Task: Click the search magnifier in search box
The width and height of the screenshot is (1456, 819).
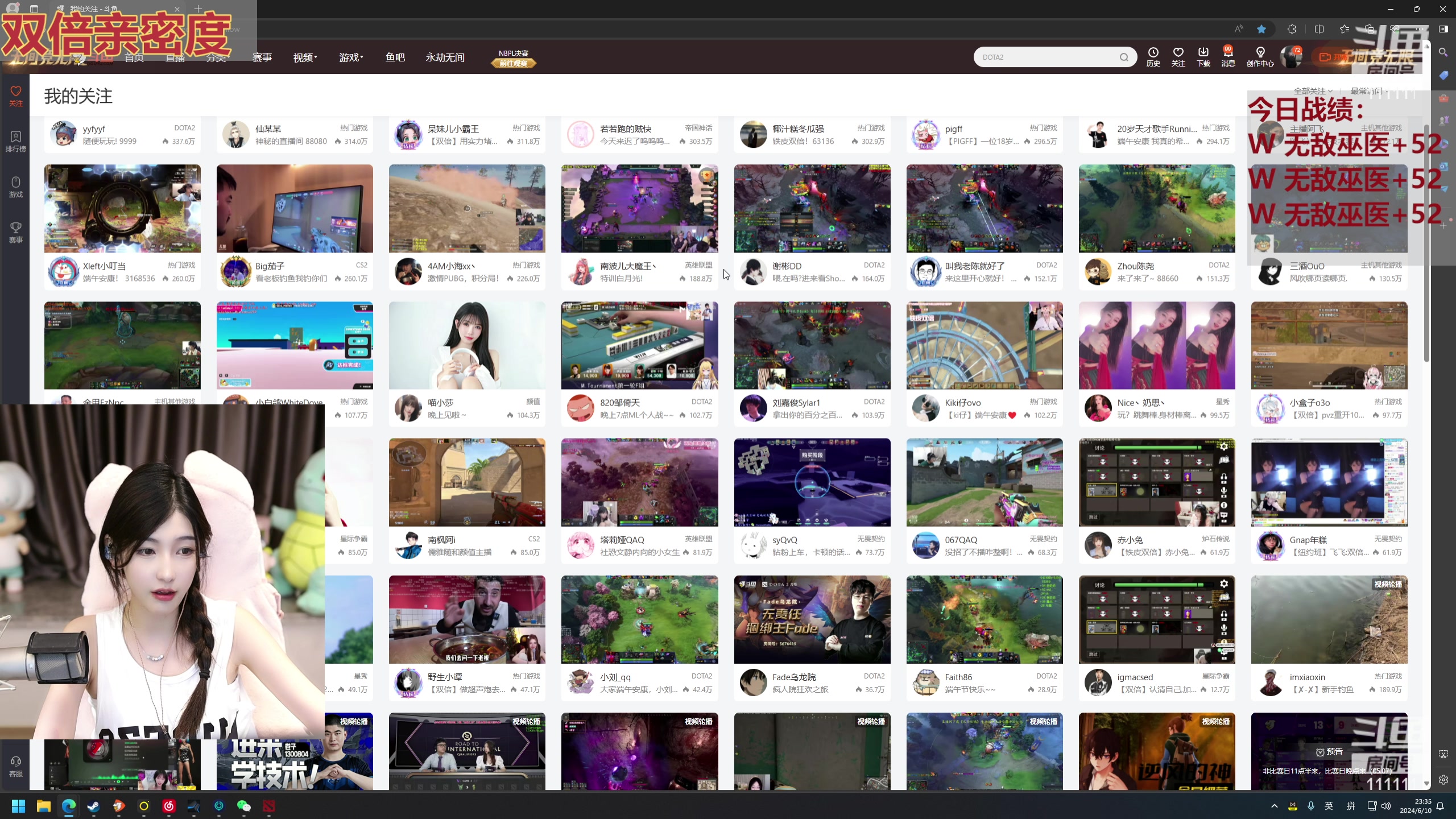Action: point(1124,57)
